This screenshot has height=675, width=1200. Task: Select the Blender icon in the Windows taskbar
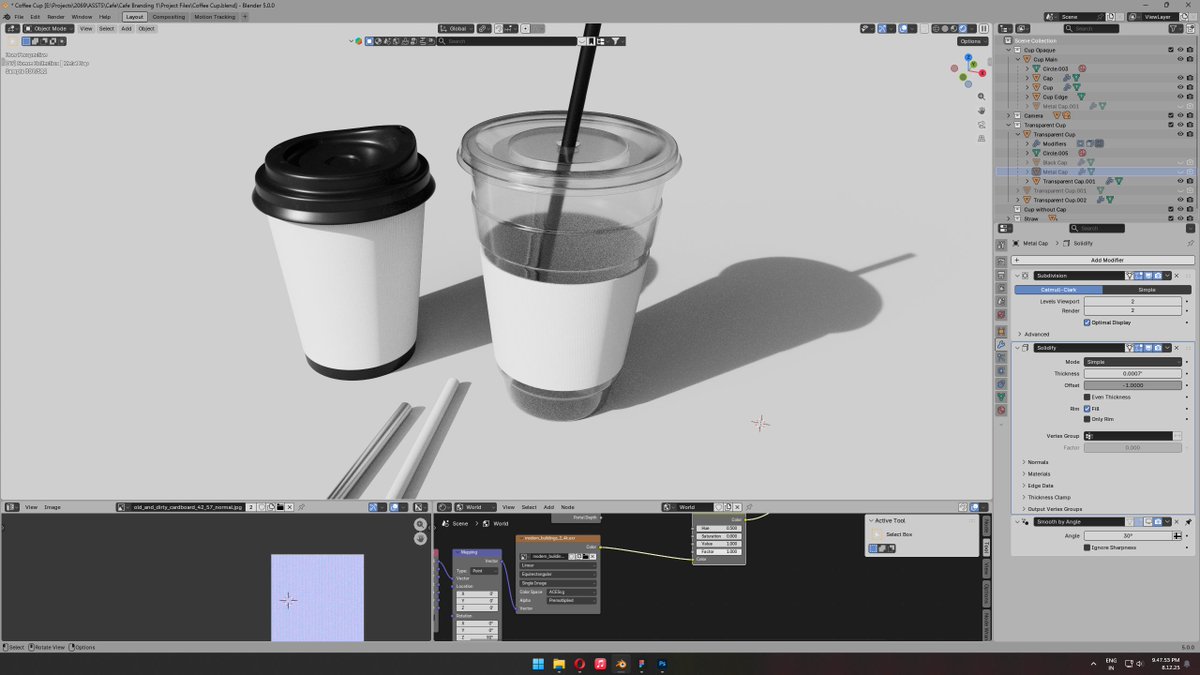(620, 663)
